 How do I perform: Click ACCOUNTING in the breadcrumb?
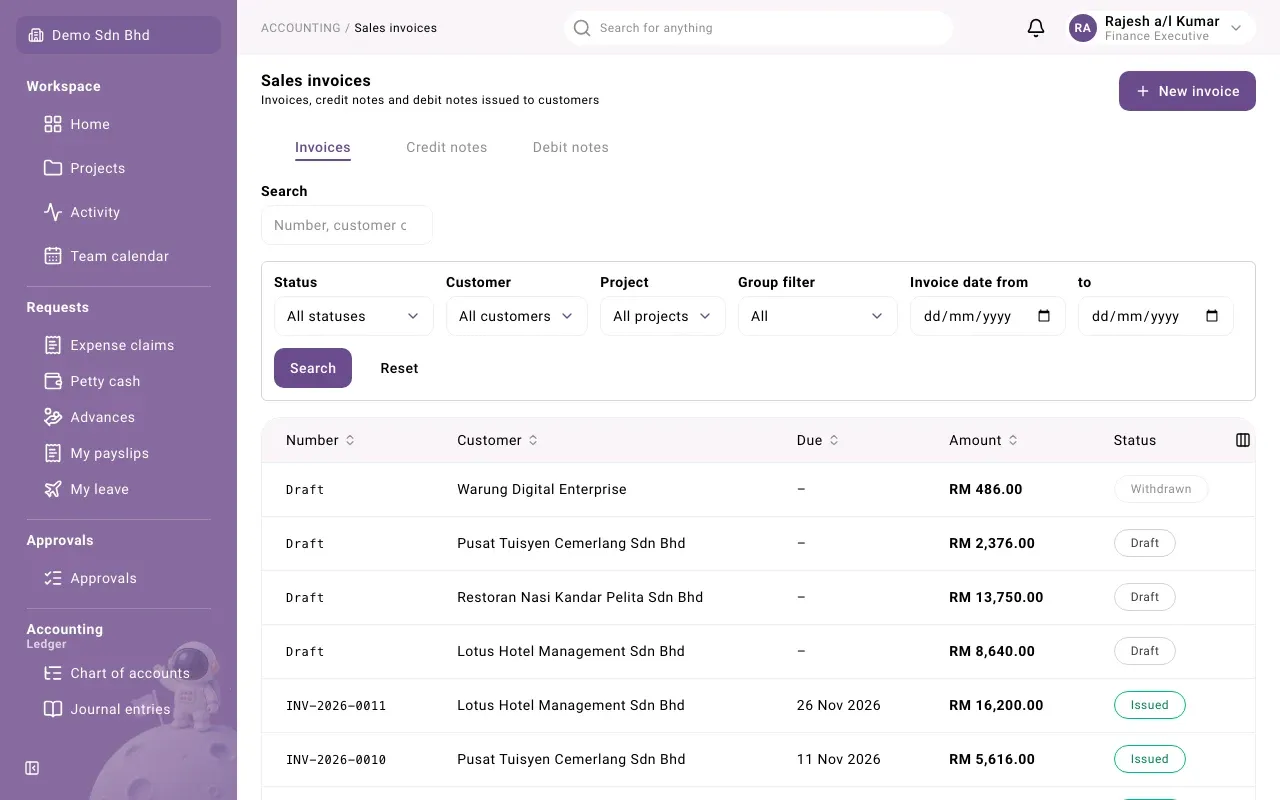pos(300,28)
